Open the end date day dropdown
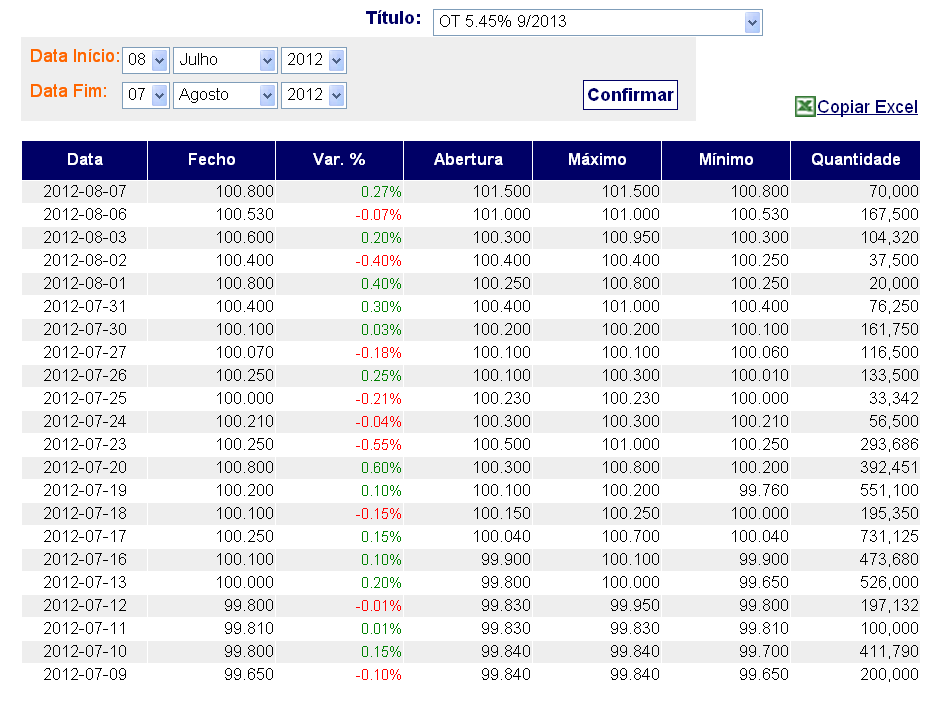 point(146,95)
